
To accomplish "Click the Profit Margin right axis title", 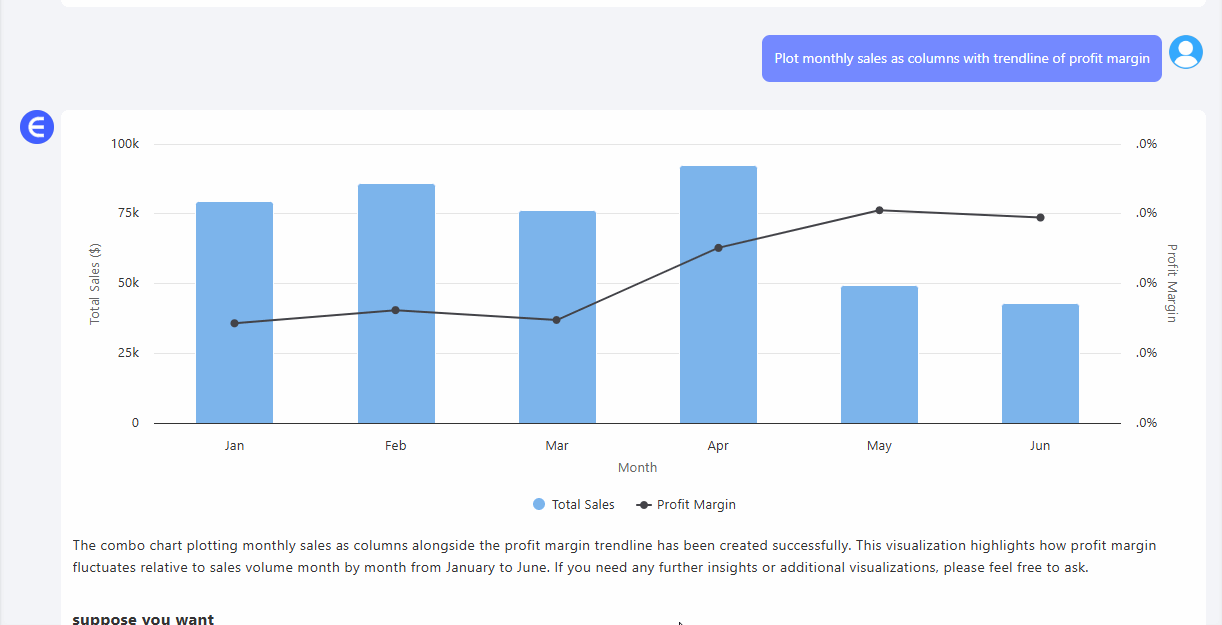I will [1172, 283].
